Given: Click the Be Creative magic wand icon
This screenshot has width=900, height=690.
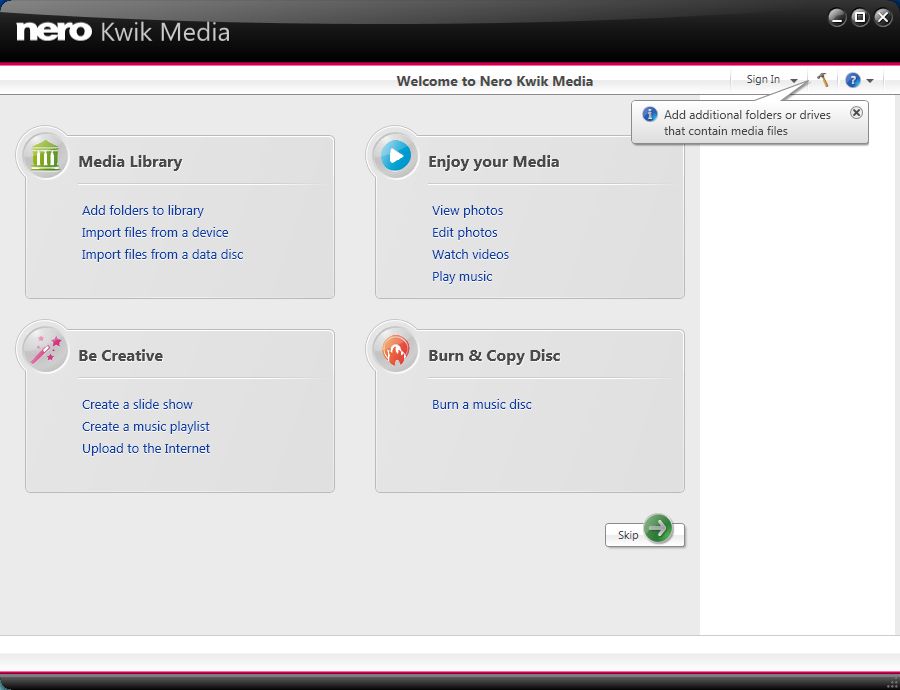Looking at the screenshot, I should click(46, 351).
